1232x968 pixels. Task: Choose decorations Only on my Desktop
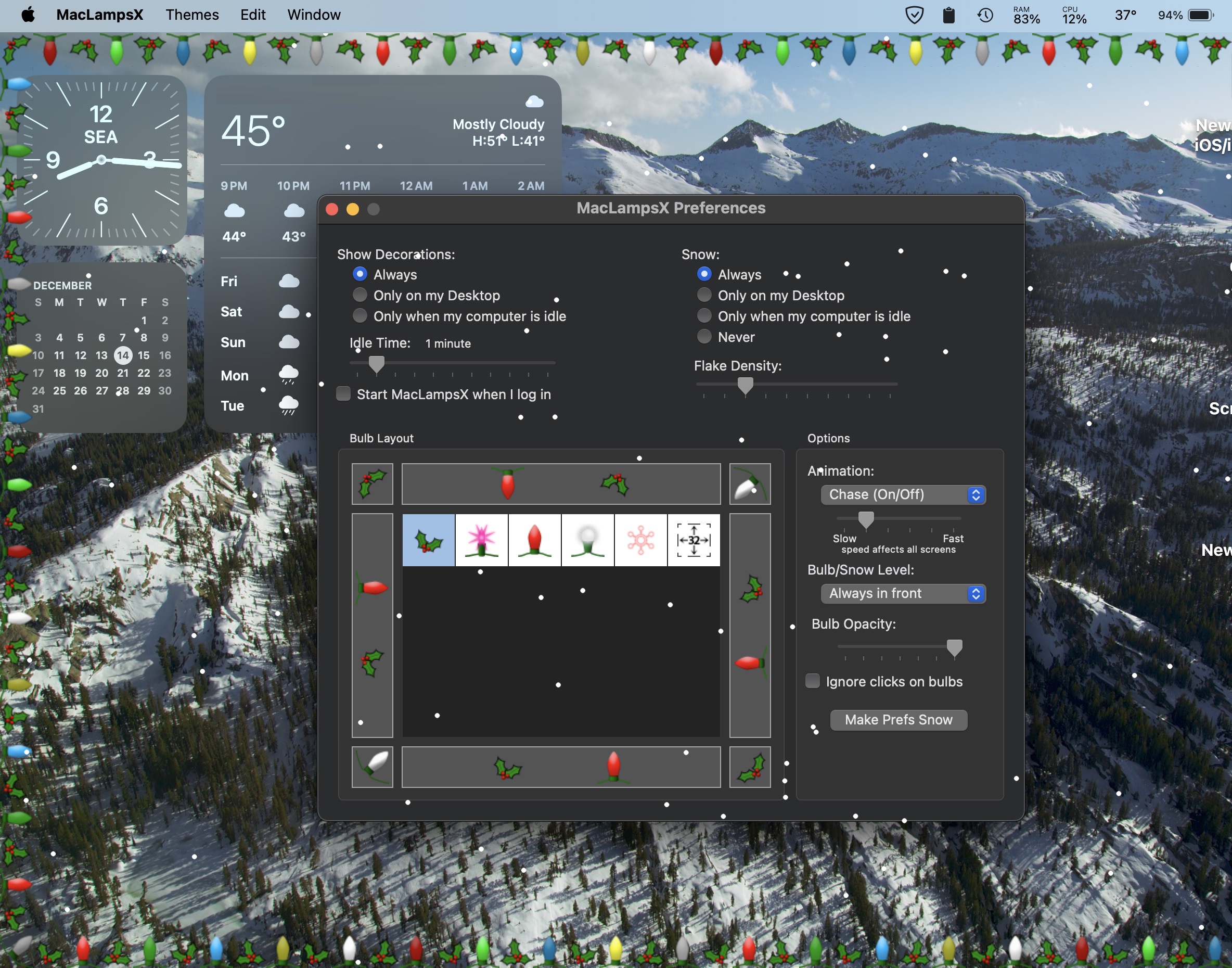tap(360, 295)
